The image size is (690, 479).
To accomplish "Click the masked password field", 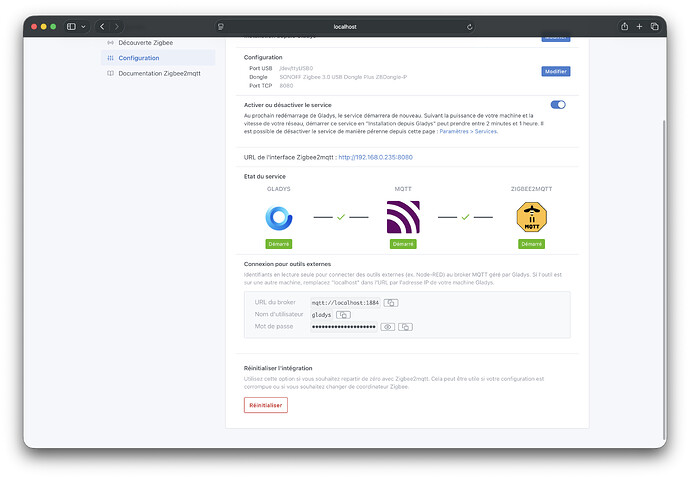I will [344, 327].
